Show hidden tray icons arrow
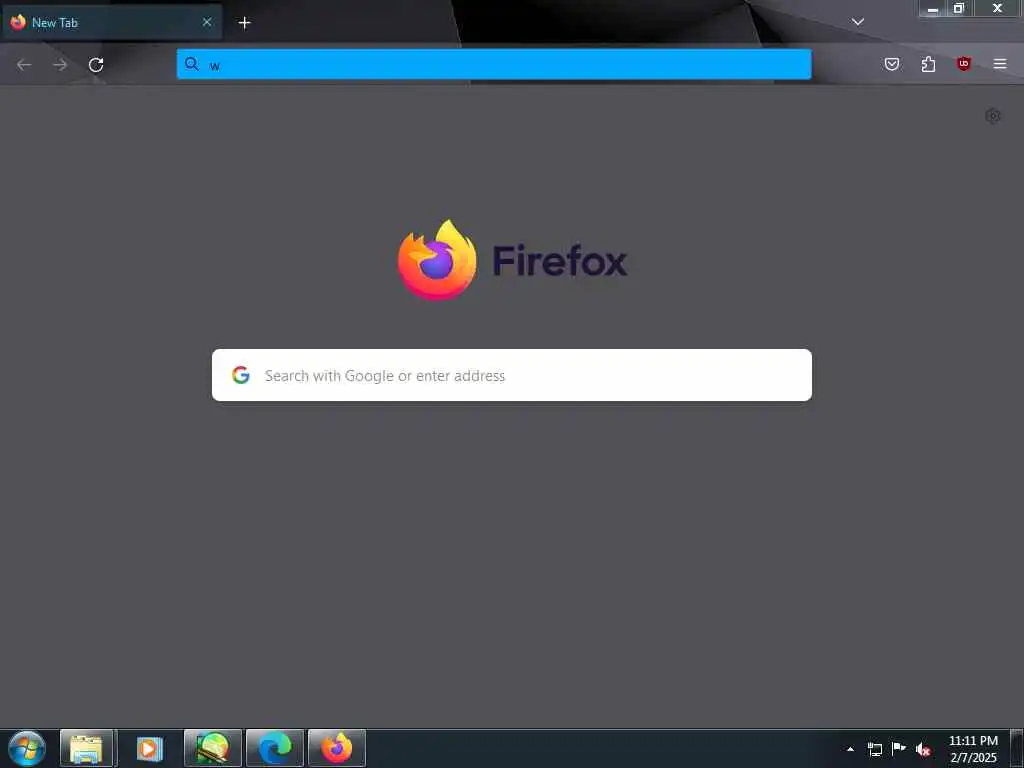This screenshot has width=1024, height=768. click(x=850, y=749)
